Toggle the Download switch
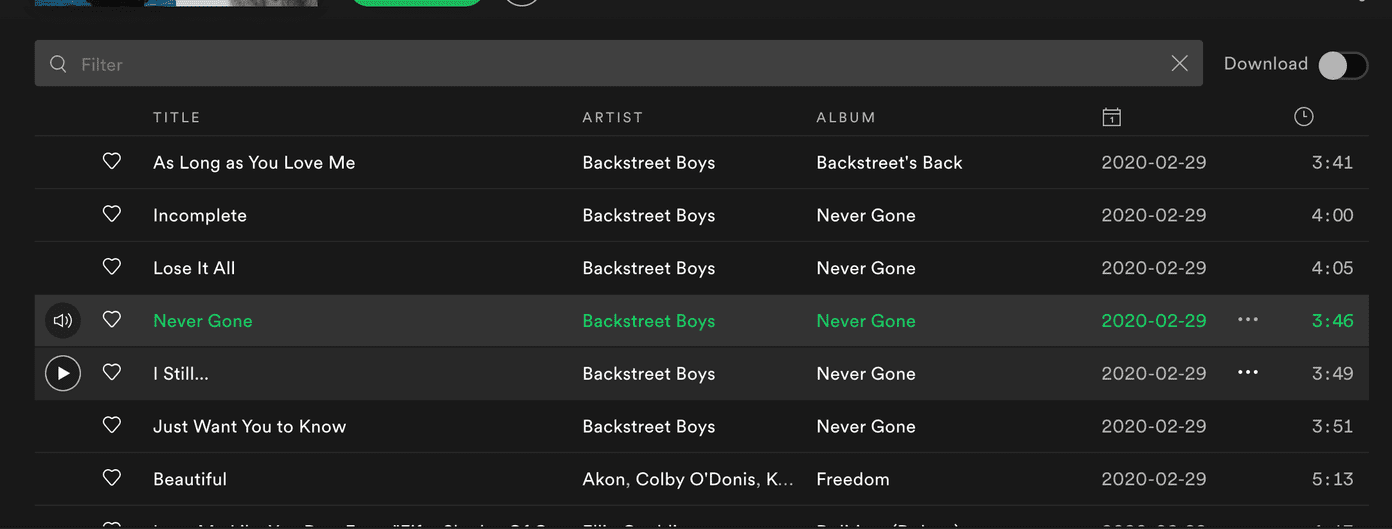The height and width of the screenshot is (529, 1392). pyautogui.click(x=1343, y=65)
